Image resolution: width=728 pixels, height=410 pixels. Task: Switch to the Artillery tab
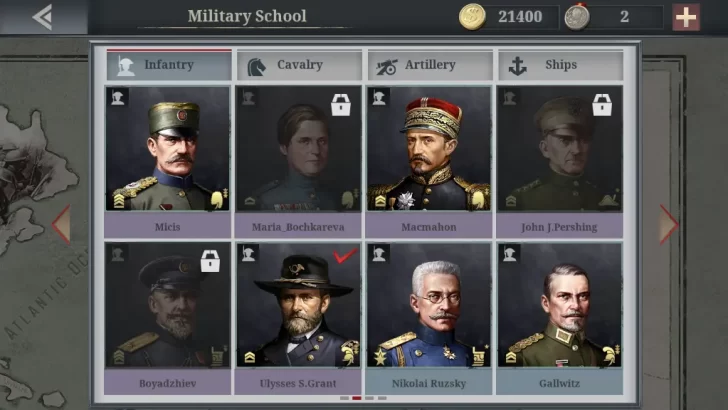pos(430,65)
